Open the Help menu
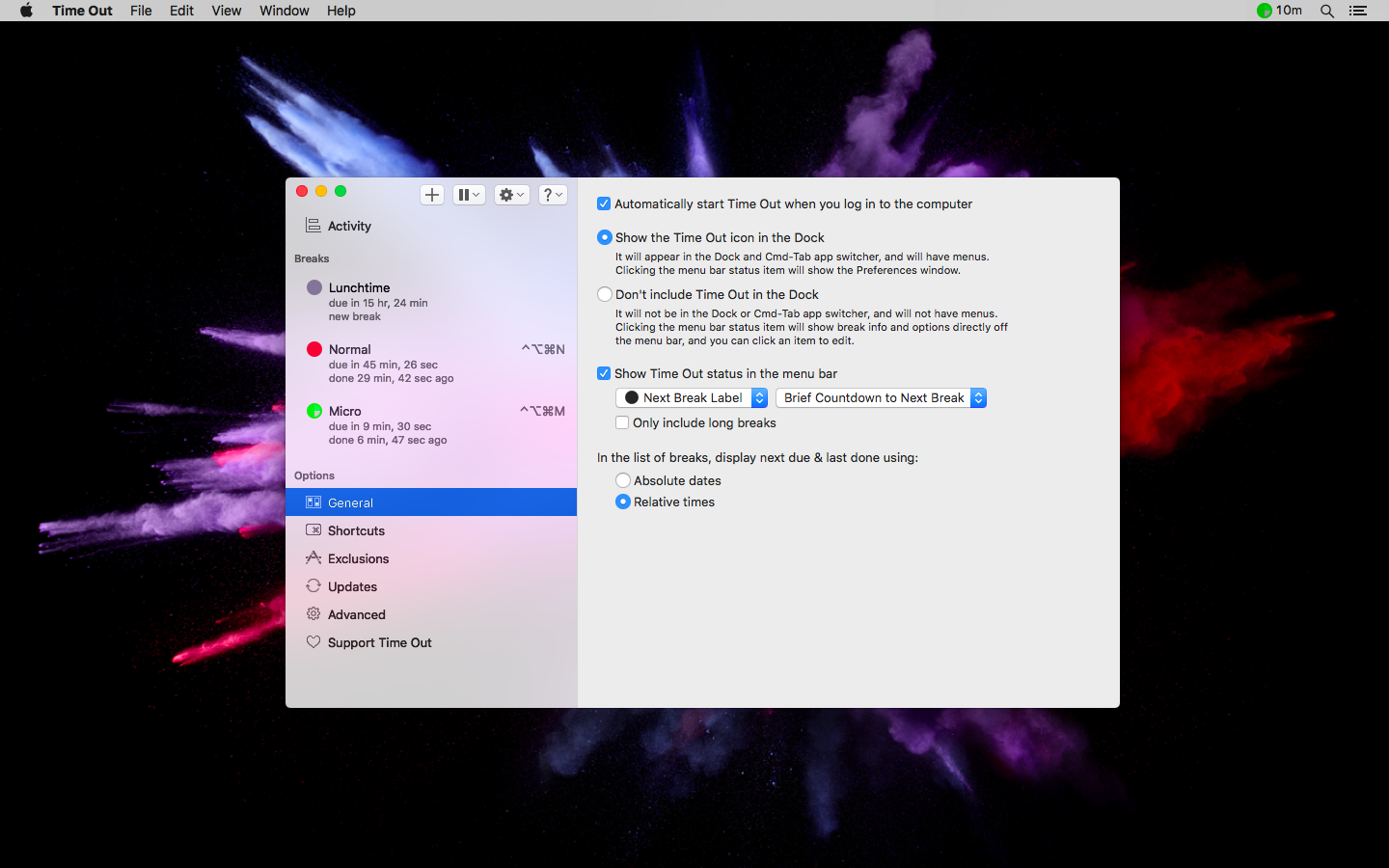This screenshot has height=868, width=1389. click(x=341, y=11)
